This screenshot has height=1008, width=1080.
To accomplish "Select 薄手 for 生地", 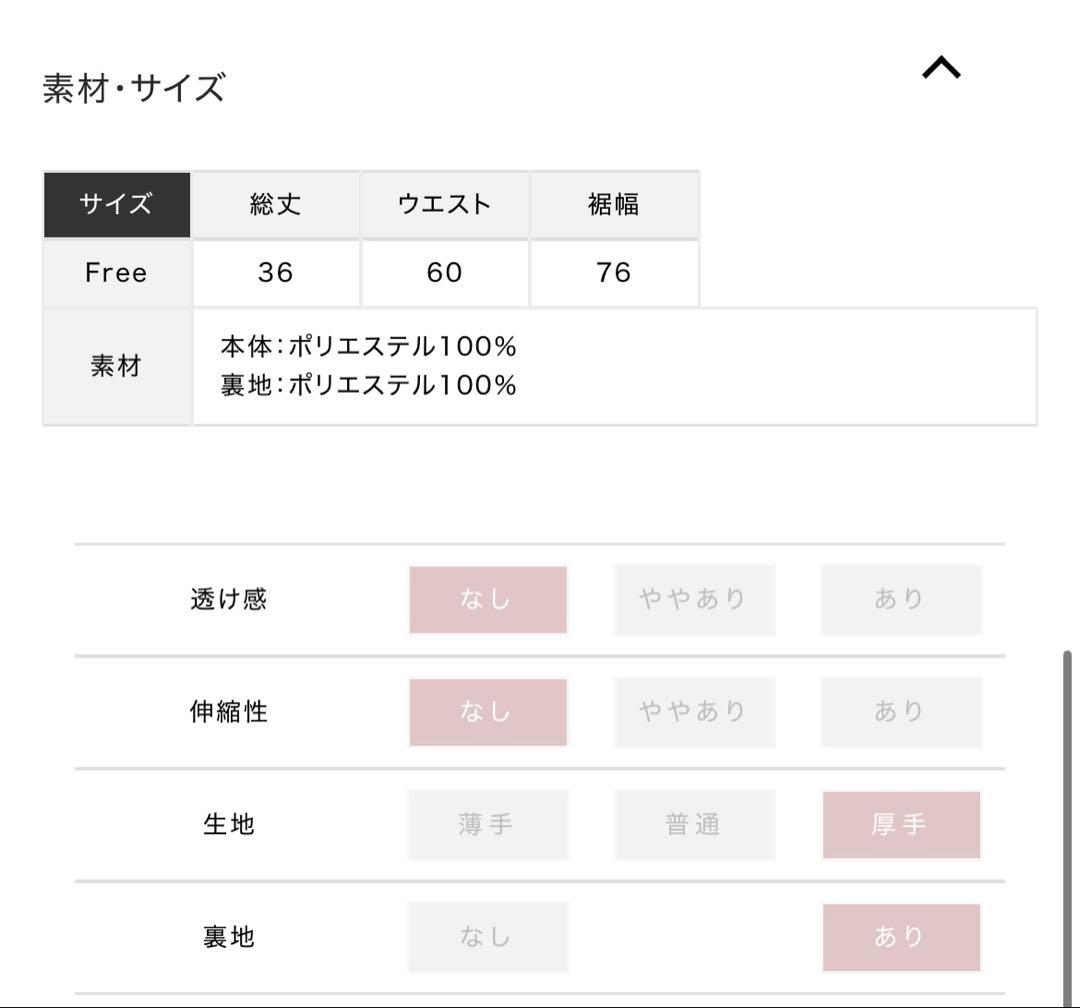I will [x=488, y=824].
